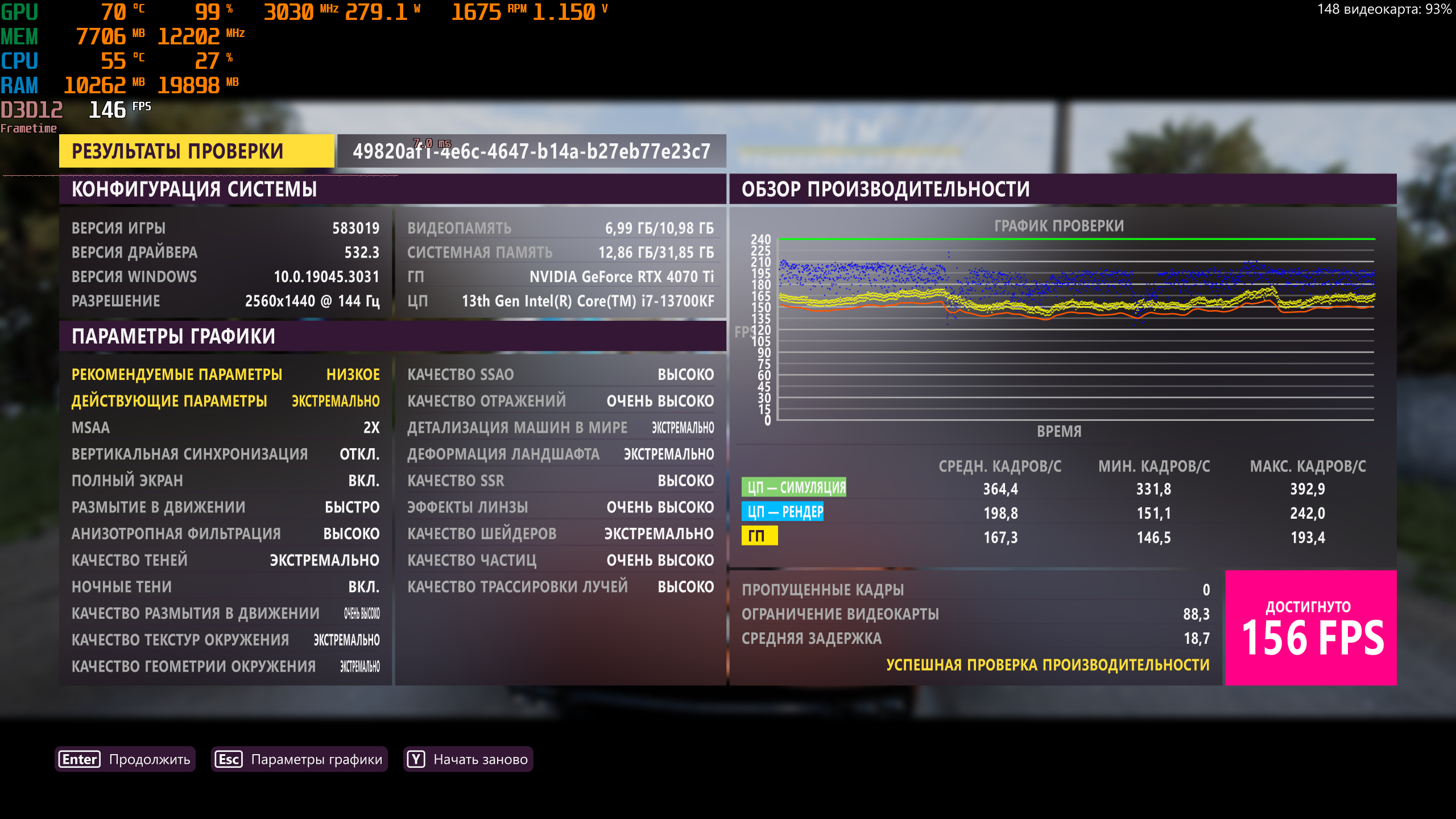Restart benchmark with Начать заново

pyautogui.click(x=480, y=759)
